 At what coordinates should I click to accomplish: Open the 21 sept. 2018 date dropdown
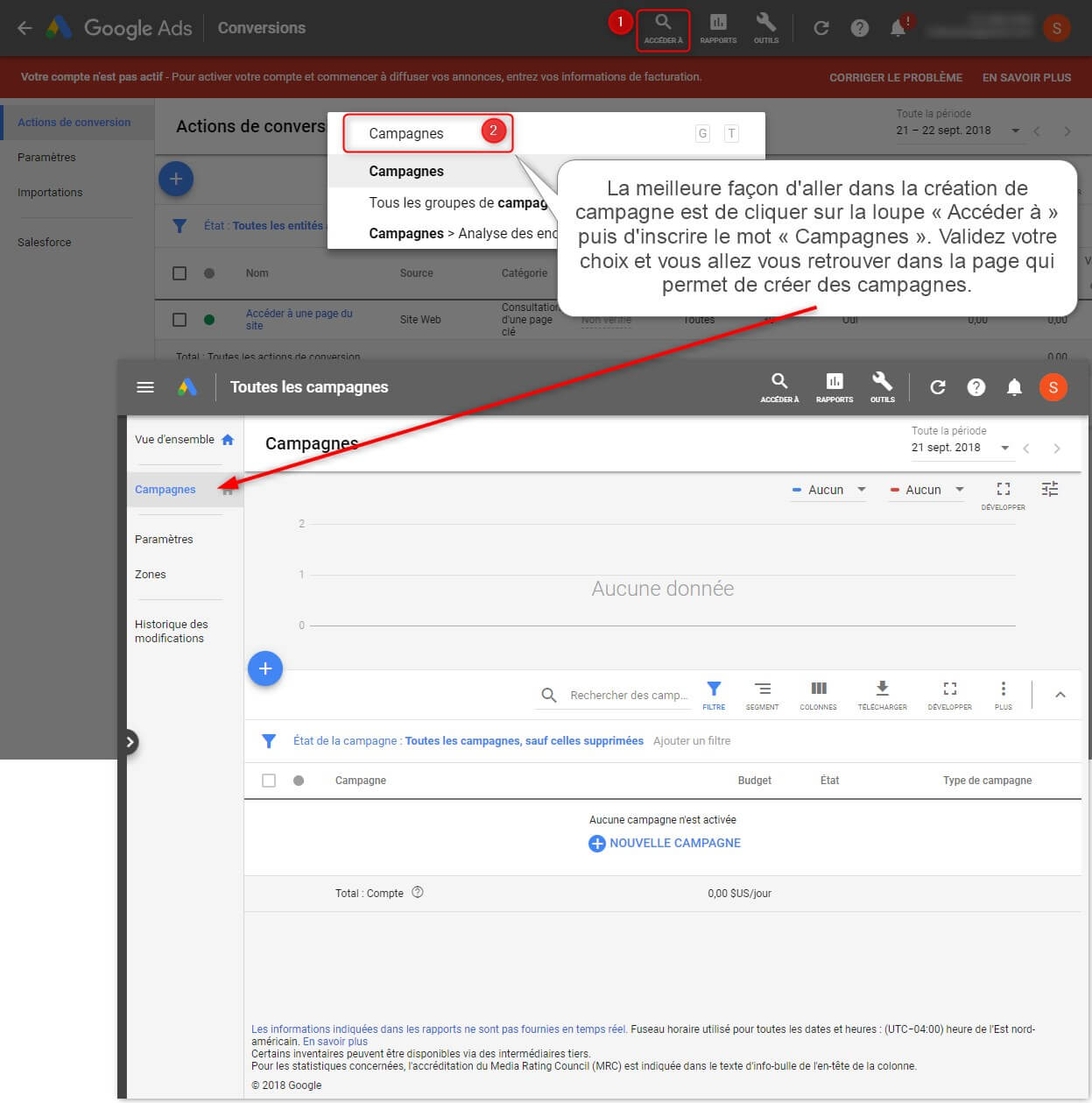click(962, 448)
